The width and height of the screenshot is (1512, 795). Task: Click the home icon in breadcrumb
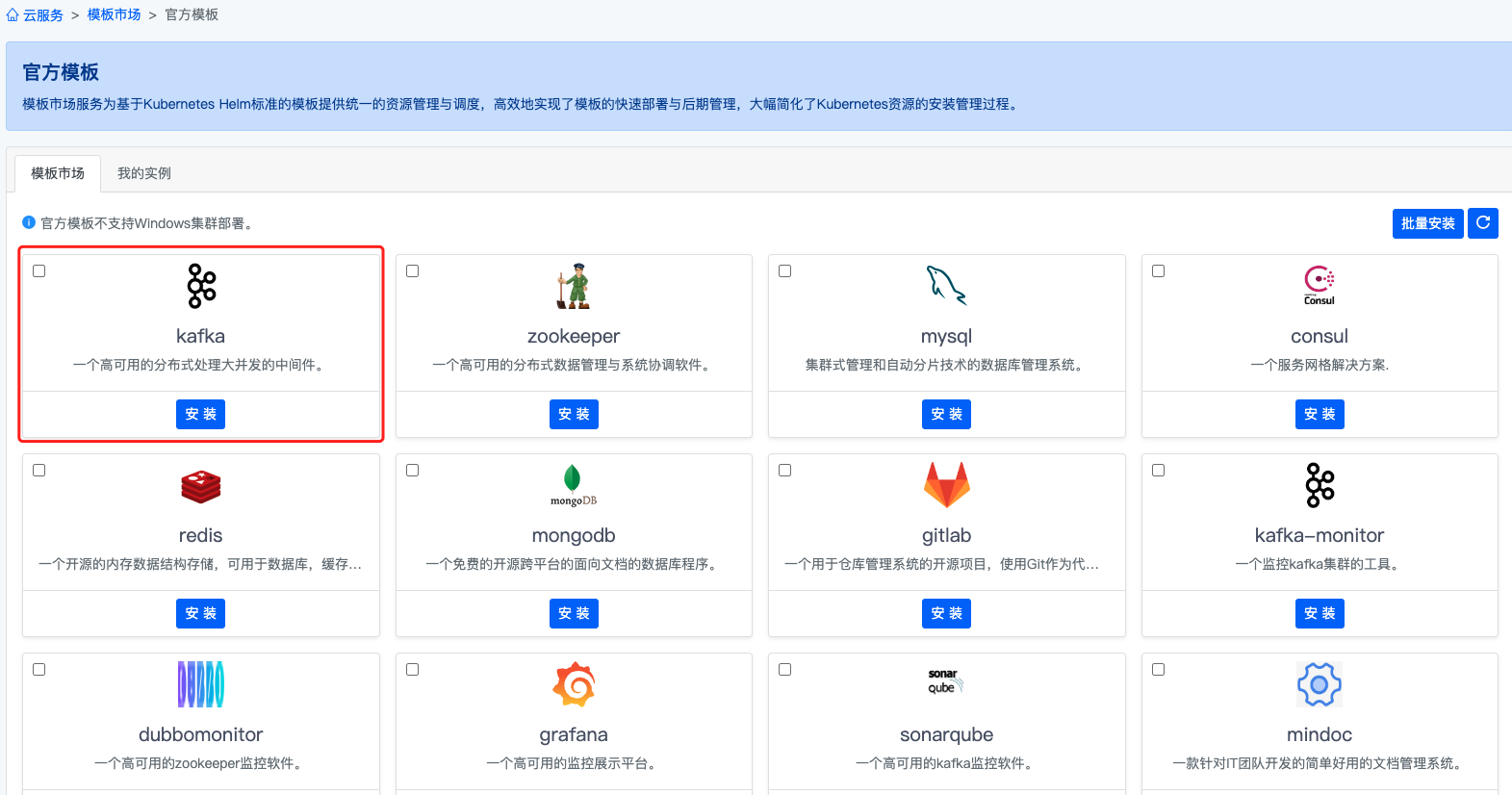coord(13,15)
